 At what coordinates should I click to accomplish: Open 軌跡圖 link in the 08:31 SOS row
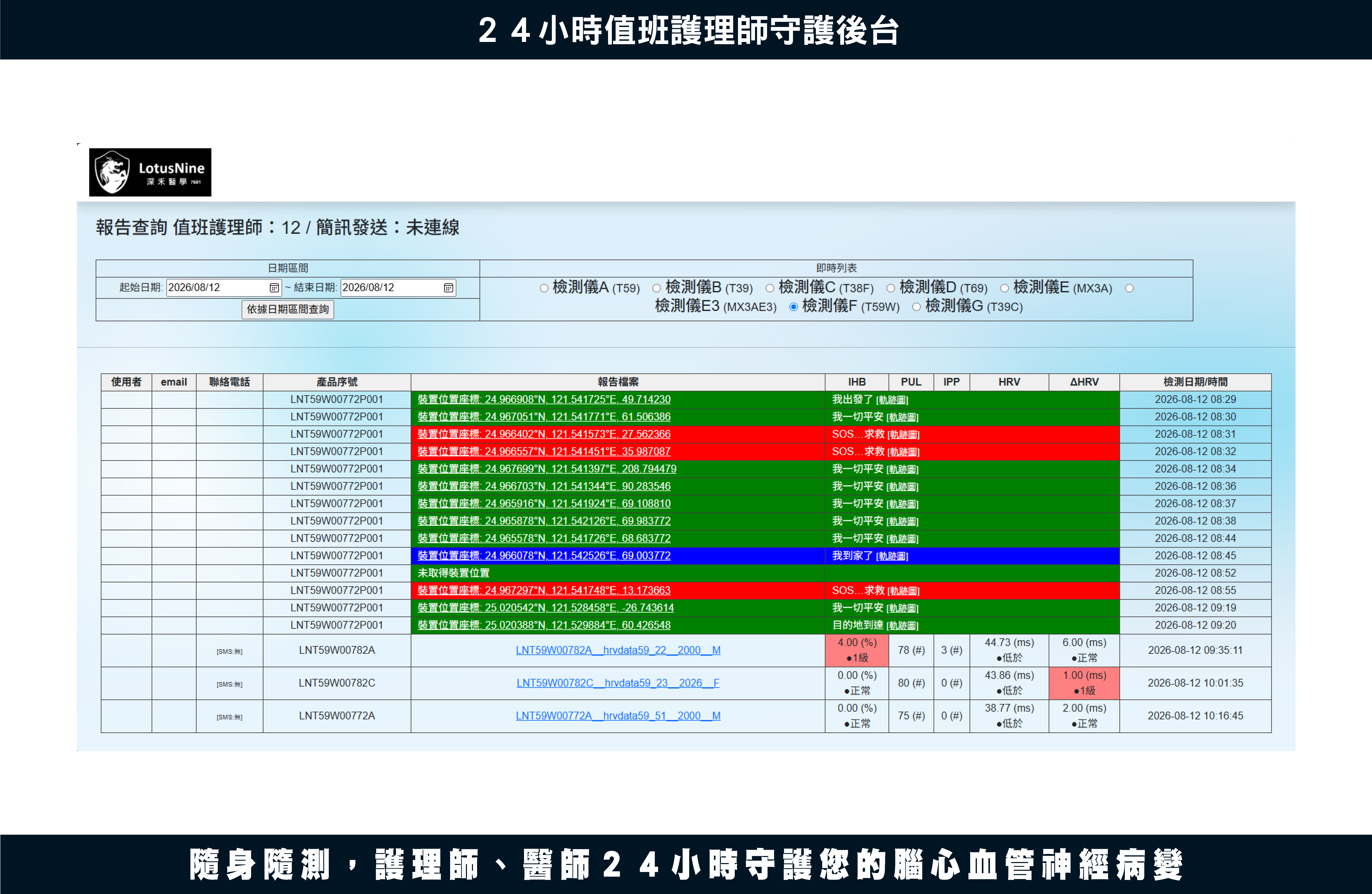pyautogui.click(x=903, y=435)
